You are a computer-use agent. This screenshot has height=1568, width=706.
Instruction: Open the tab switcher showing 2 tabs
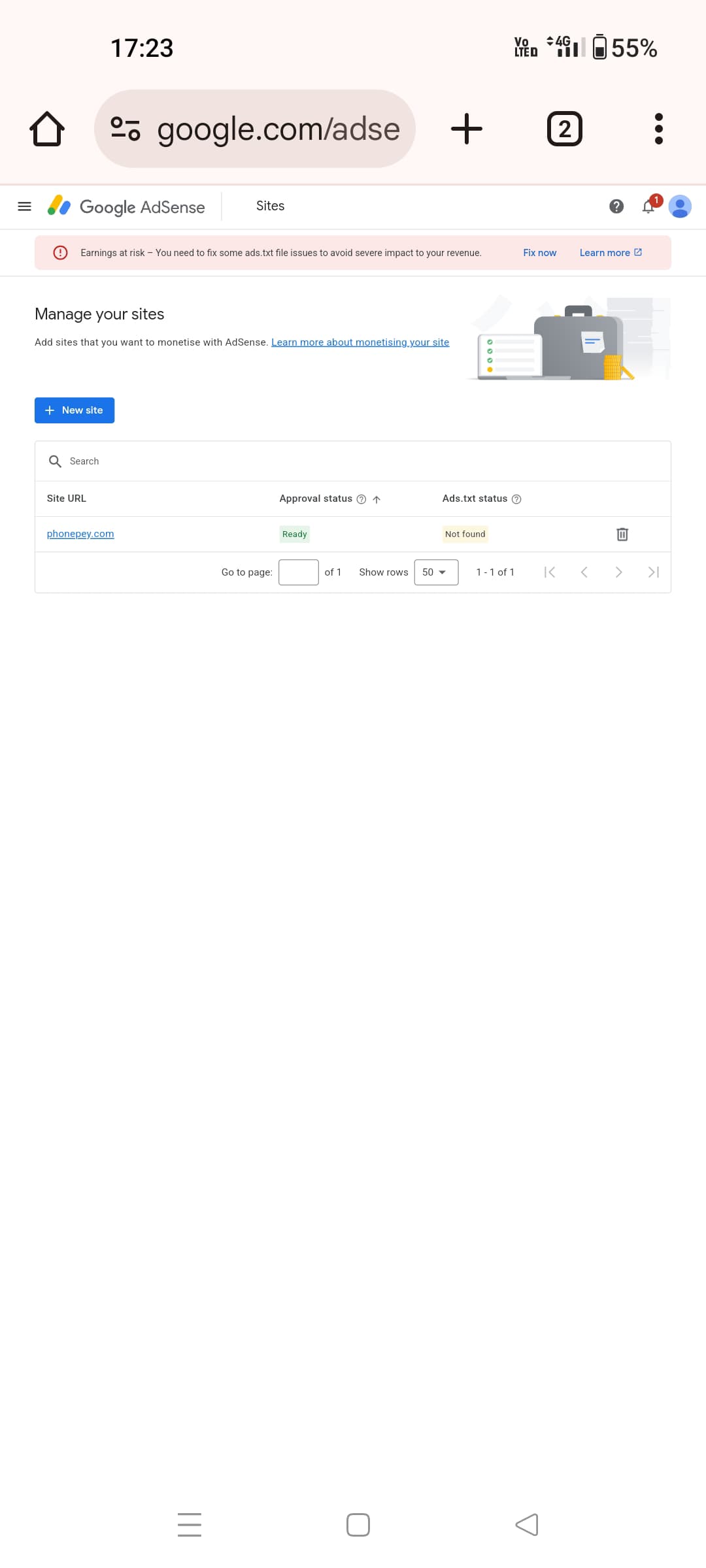point(565,129)
